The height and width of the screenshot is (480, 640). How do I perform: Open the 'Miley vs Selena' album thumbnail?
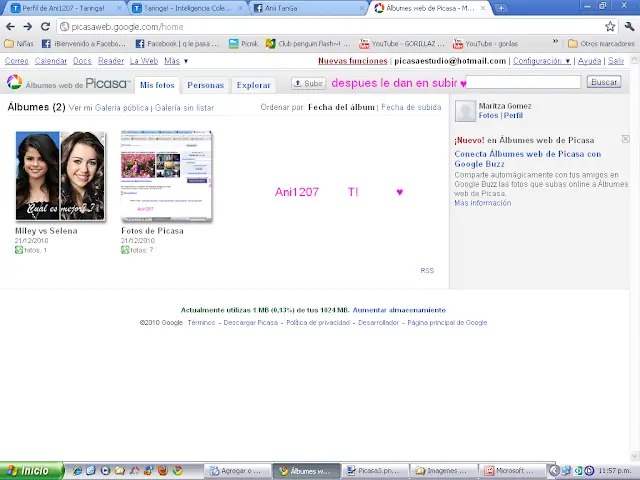click(59, 176)
